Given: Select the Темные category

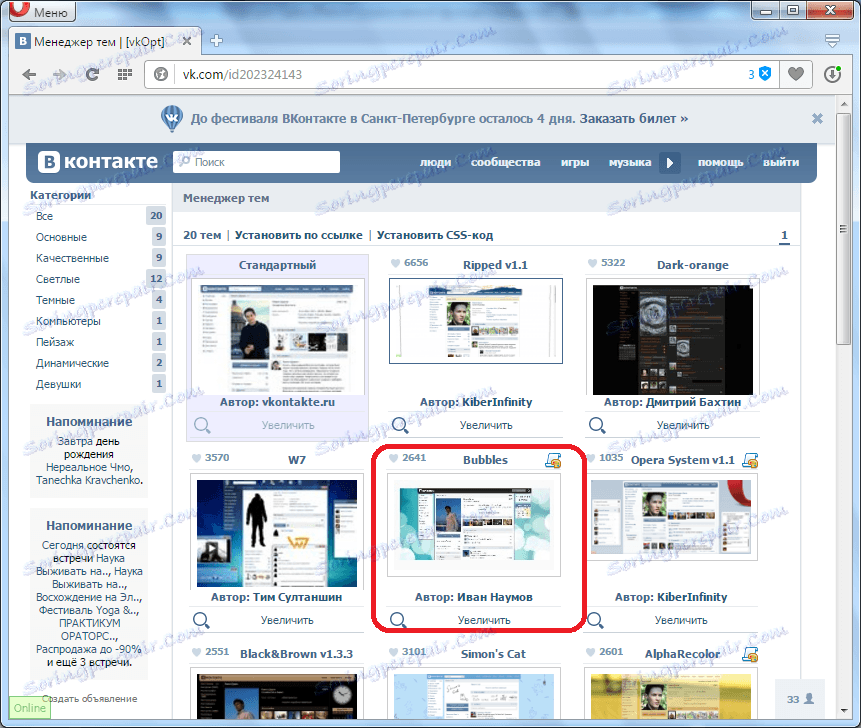Looking at the screenshot, I should coord(98,300).
